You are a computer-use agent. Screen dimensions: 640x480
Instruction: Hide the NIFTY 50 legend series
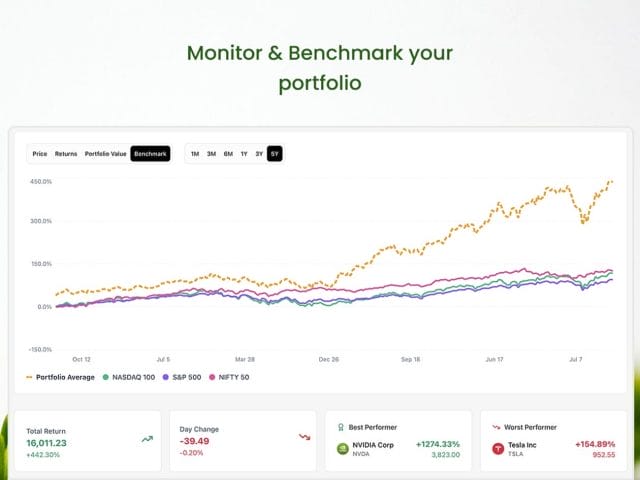pos(229,376)
